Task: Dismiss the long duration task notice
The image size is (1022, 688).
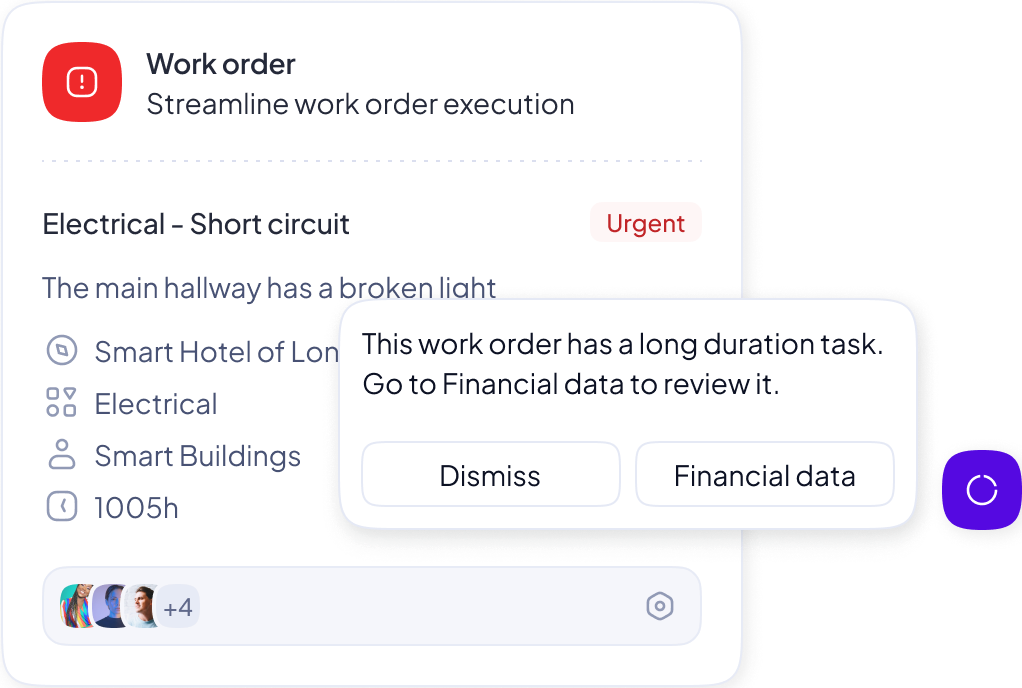Action: click(x=490, y=475)
